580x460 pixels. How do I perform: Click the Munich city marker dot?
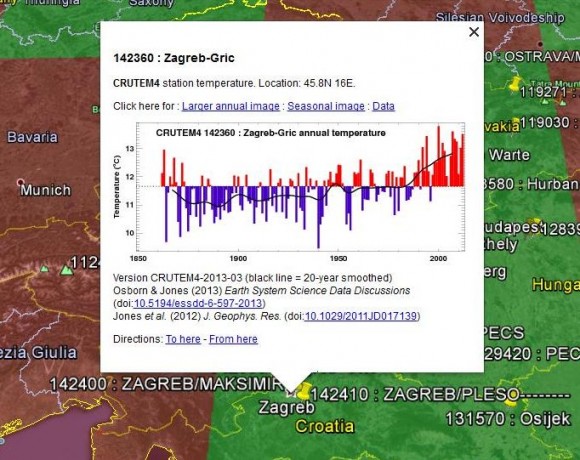pos(20,182)
